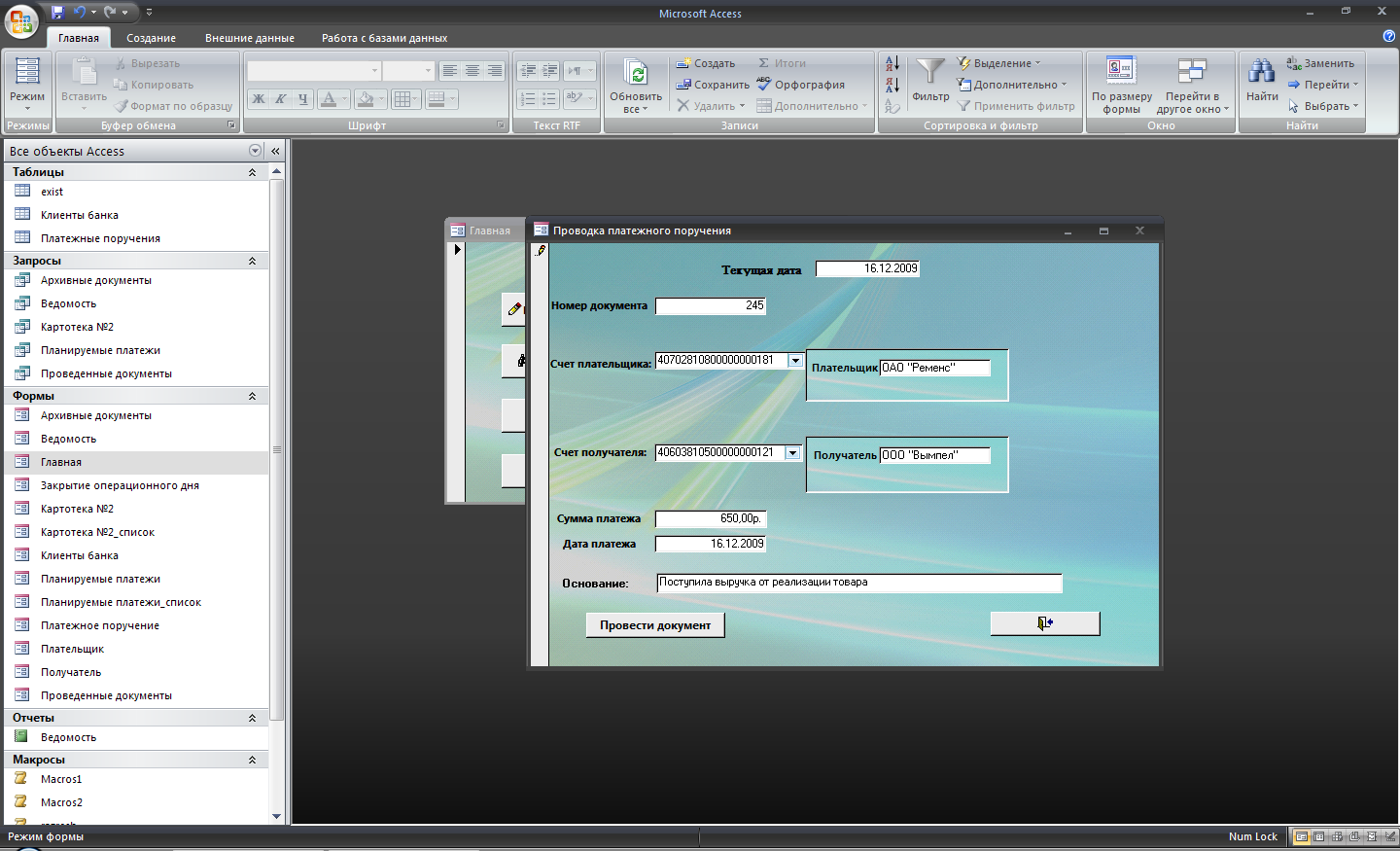Click the Плательщик name field
The width and height of the screenshot is (1400, 851).
click(934, 368)
